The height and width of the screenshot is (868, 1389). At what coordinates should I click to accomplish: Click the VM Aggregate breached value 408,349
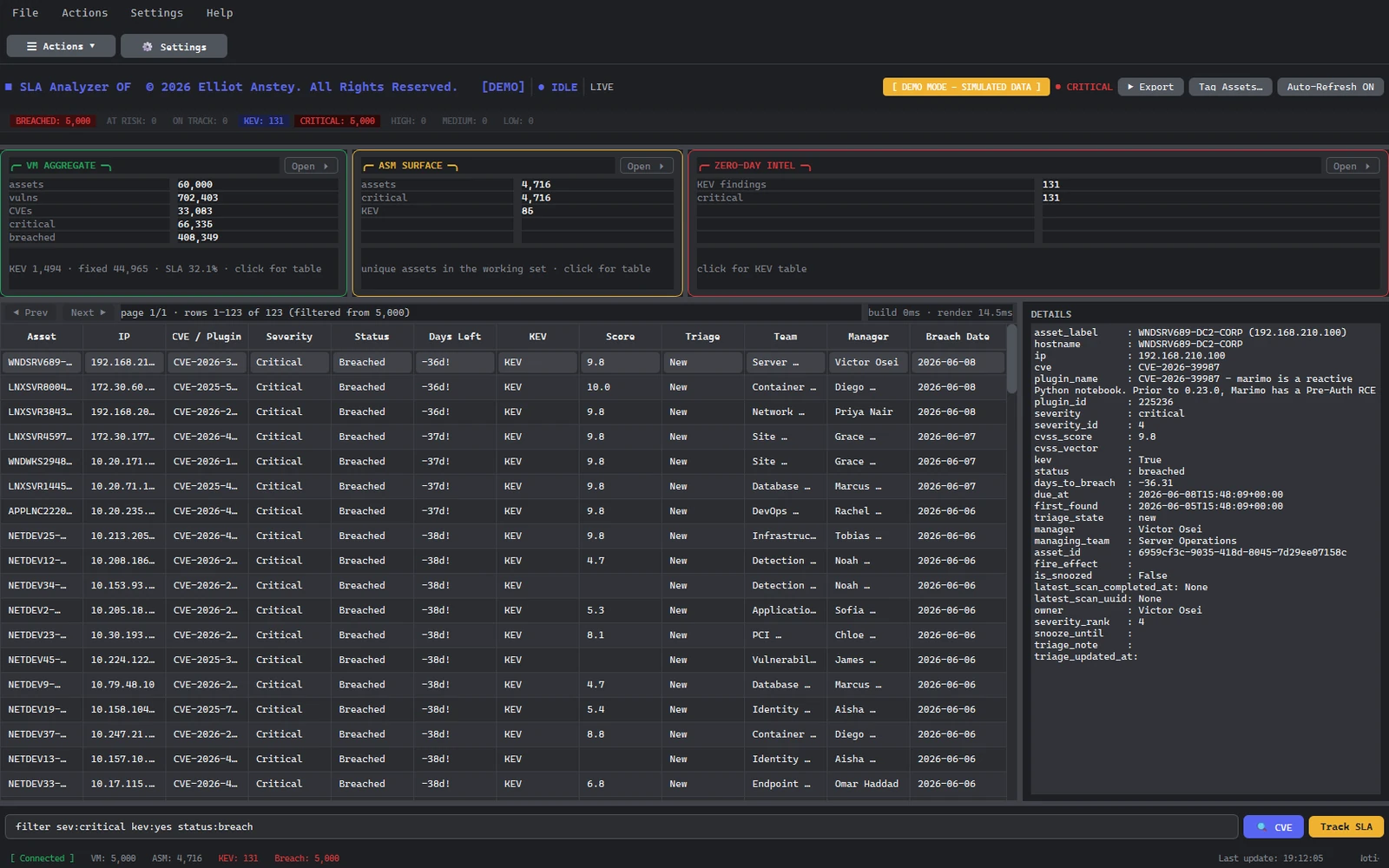(x=198, y=237)
